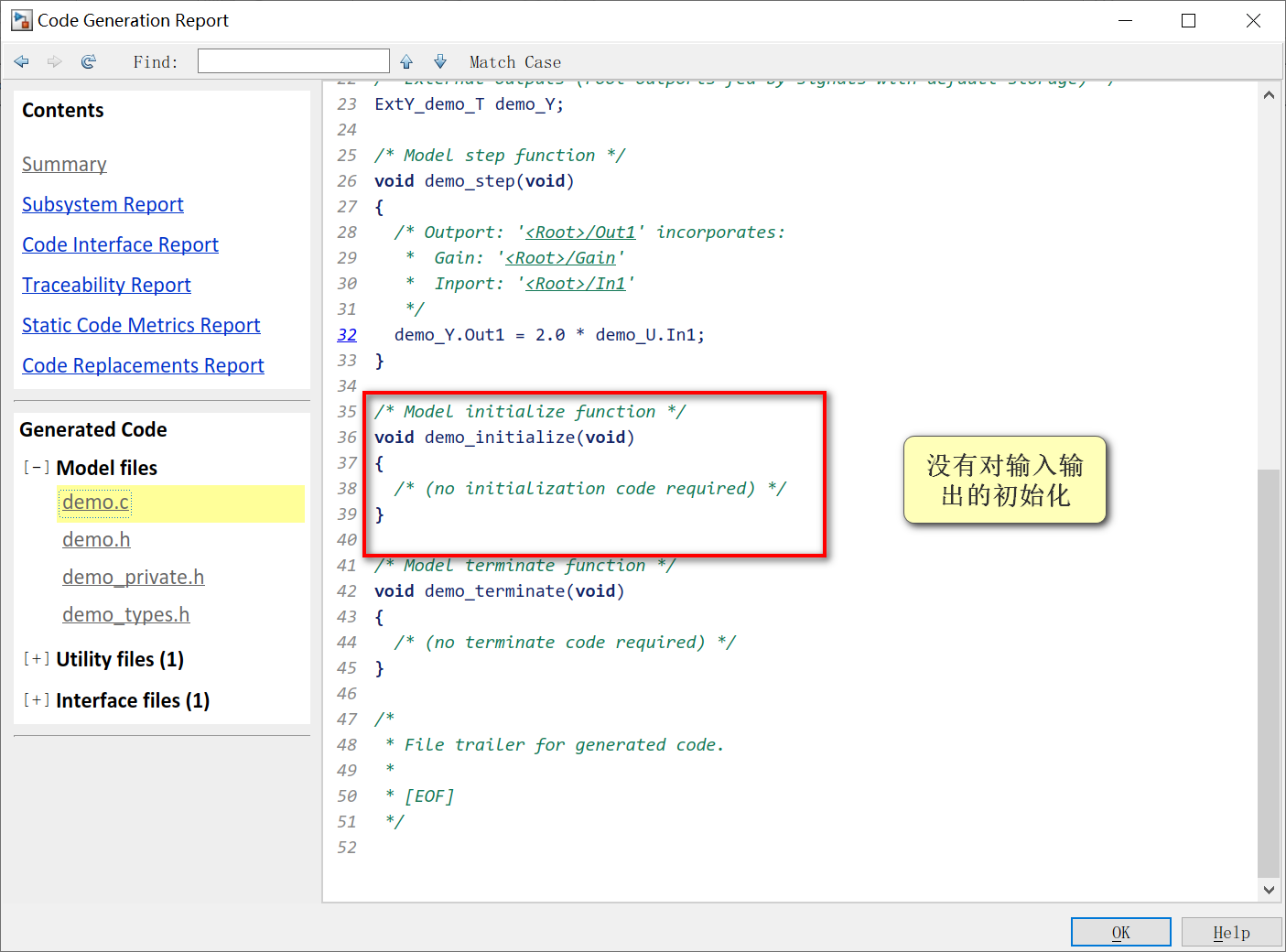Focus the Find search field

[294, 61]
